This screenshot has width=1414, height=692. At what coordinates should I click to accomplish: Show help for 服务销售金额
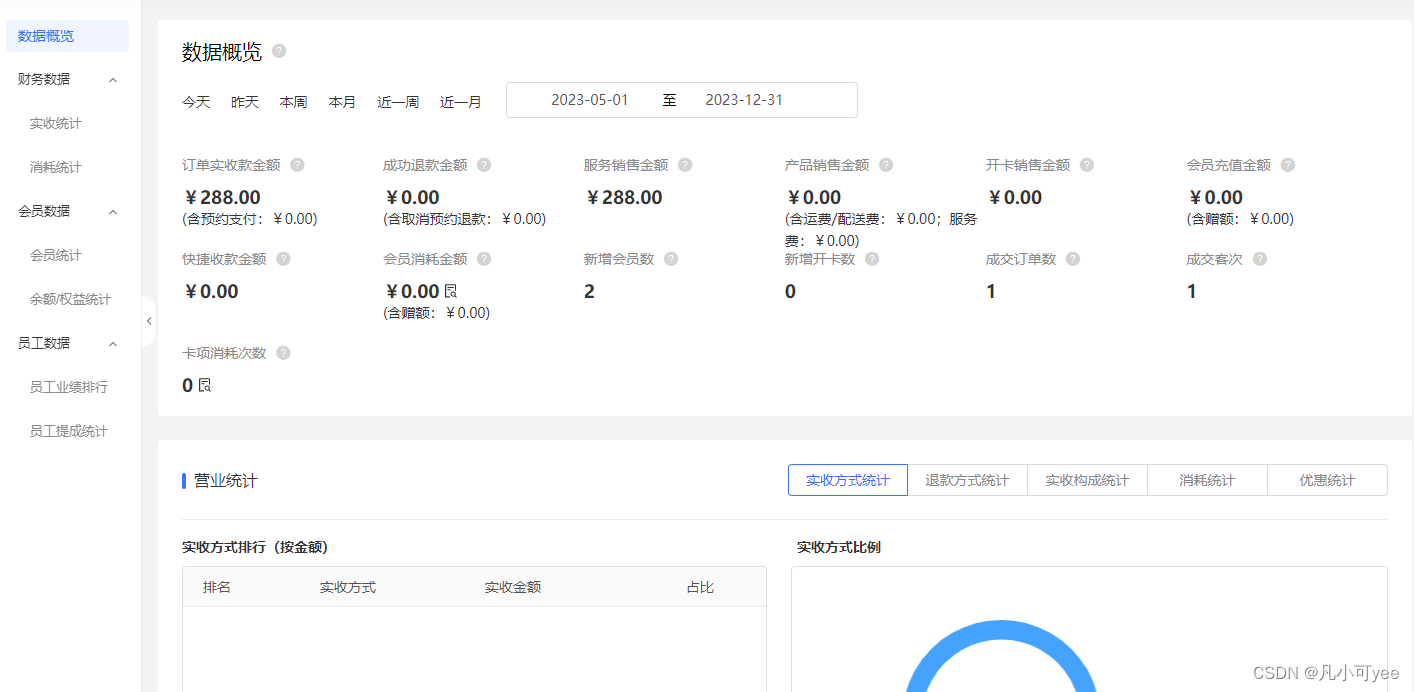pos(685,165)
